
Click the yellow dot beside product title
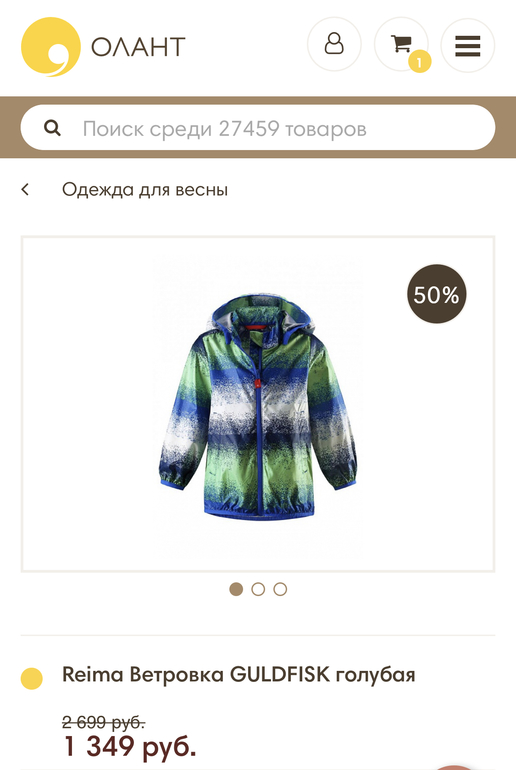tap(31, 679)
